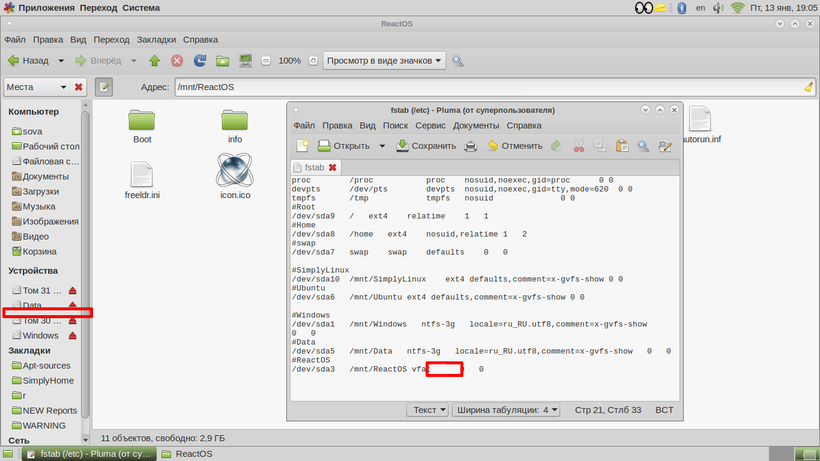Open the Просмотр в виде значков dropdown

point(384,61)
